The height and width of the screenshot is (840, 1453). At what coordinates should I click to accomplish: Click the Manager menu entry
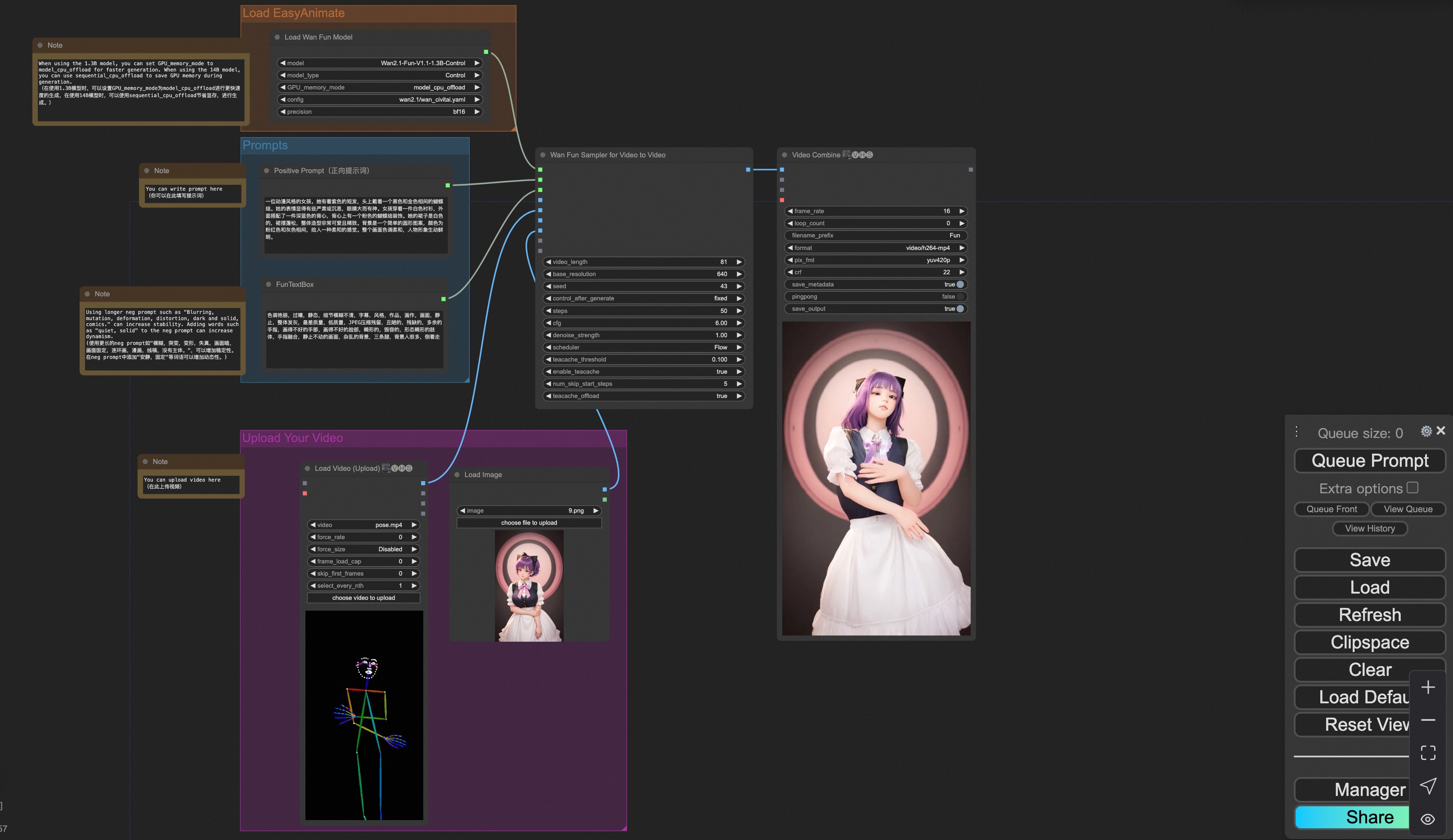[x=1369, y=790]
